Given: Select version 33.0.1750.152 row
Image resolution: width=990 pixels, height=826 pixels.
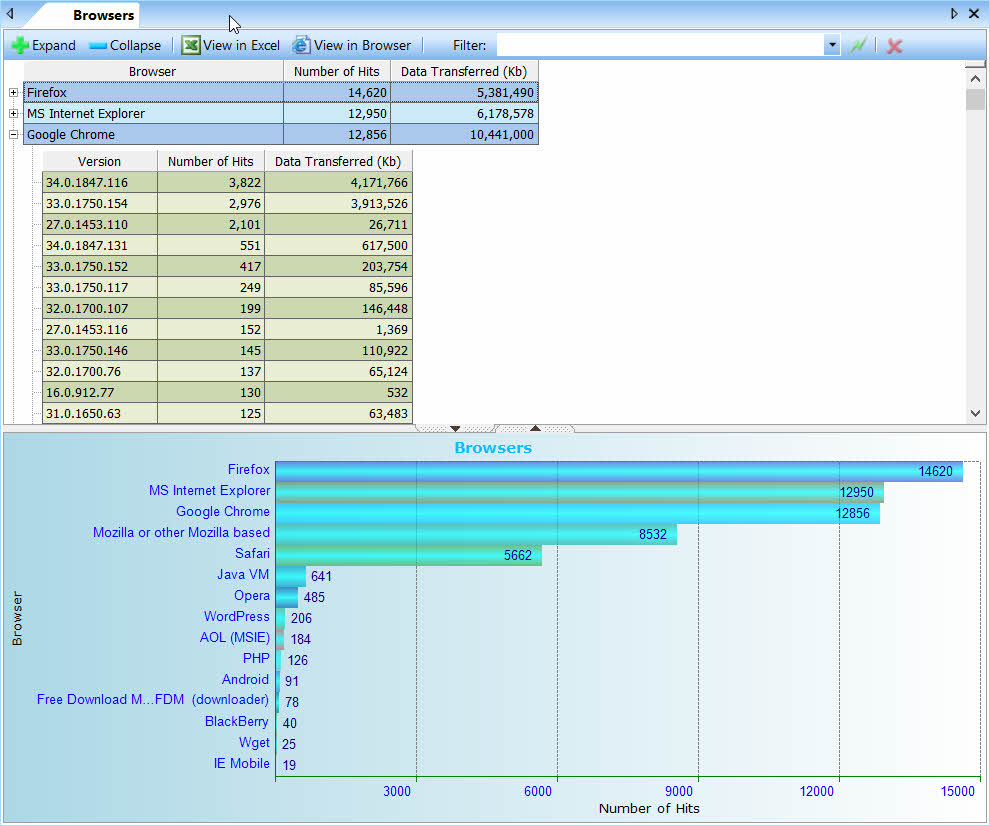Looking at the screenshot, I should 227,266.
